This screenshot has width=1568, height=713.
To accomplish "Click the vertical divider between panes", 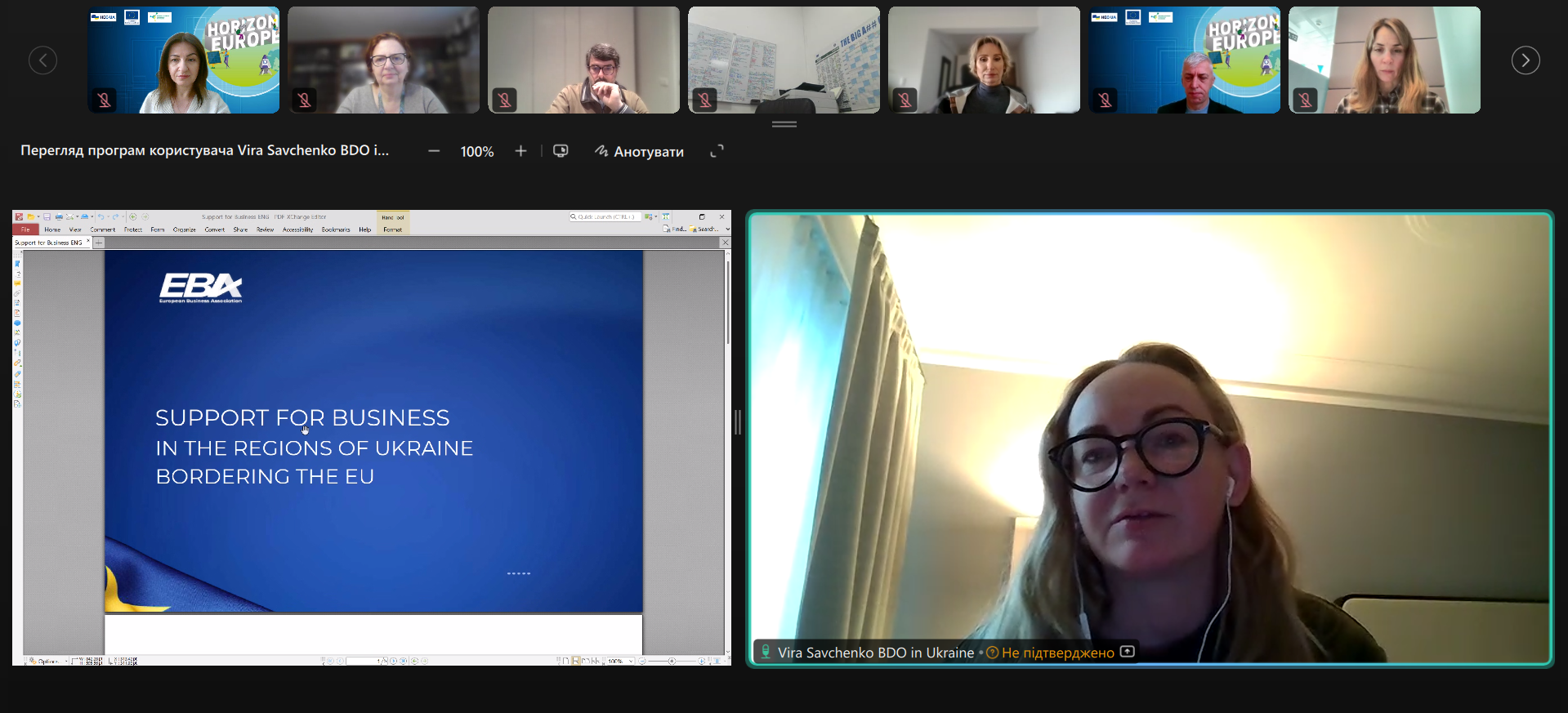I will (x=738, y=422).
